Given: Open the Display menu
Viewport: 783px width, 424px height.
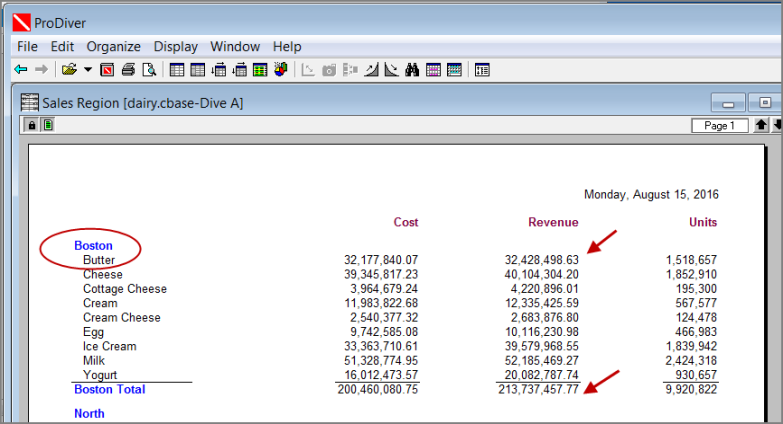Looking at the screenshot, I should pyautogui.click(x=175, y=46).
